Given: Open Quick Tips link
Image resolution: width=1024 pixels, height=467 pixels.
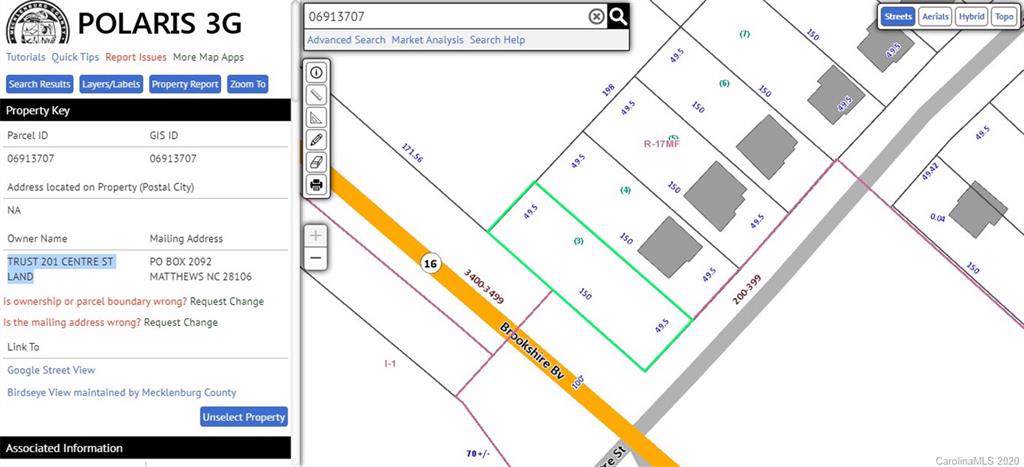Looking at the screenshot, I should pyautogui.click(x=75, y=57).
